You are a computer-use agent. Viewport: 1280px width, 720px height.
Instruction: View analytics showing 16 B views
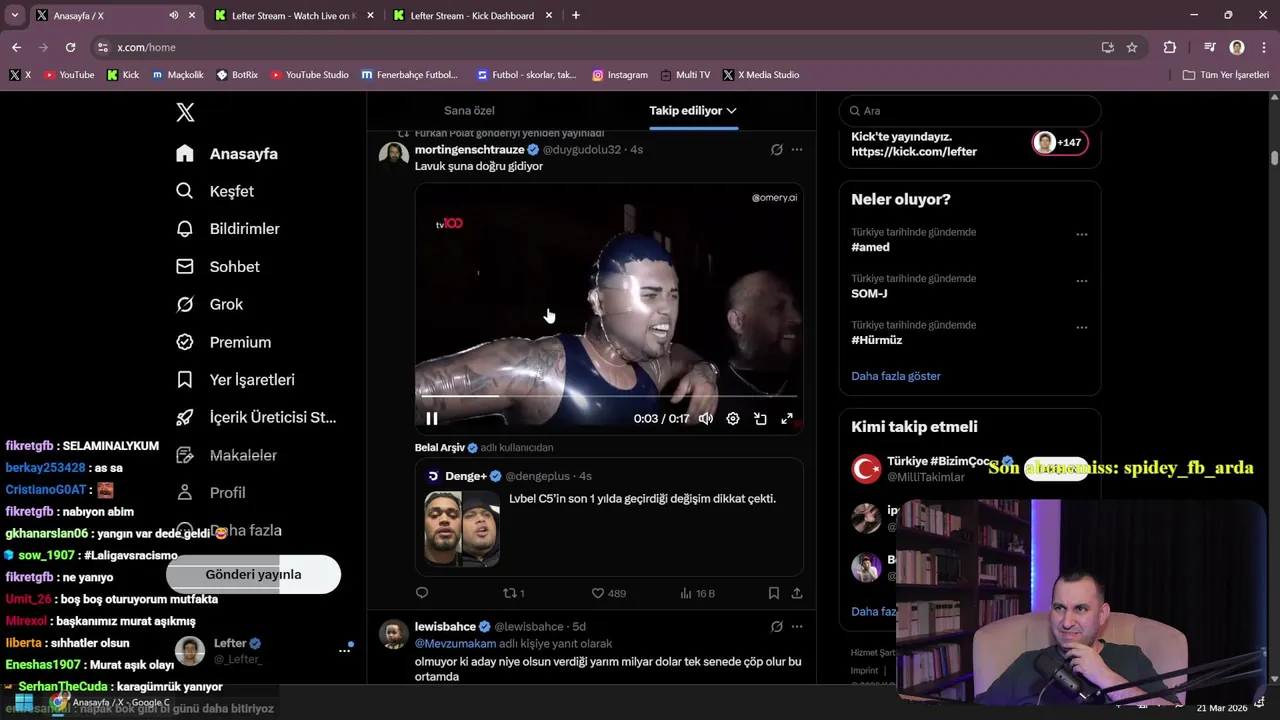click(x=697, y=593)
